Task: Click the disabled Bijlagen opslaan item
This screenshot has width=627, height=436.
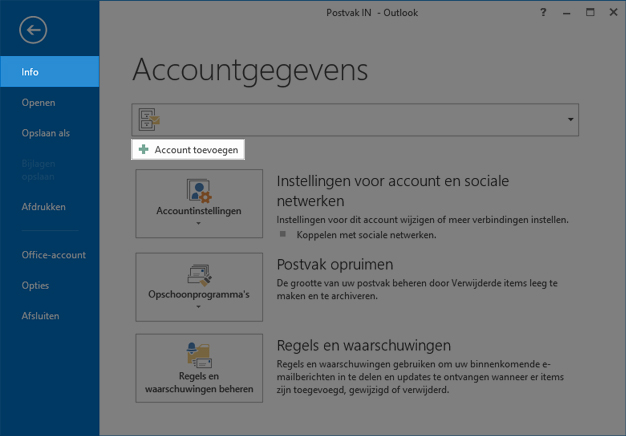Action: pos(38,170)
